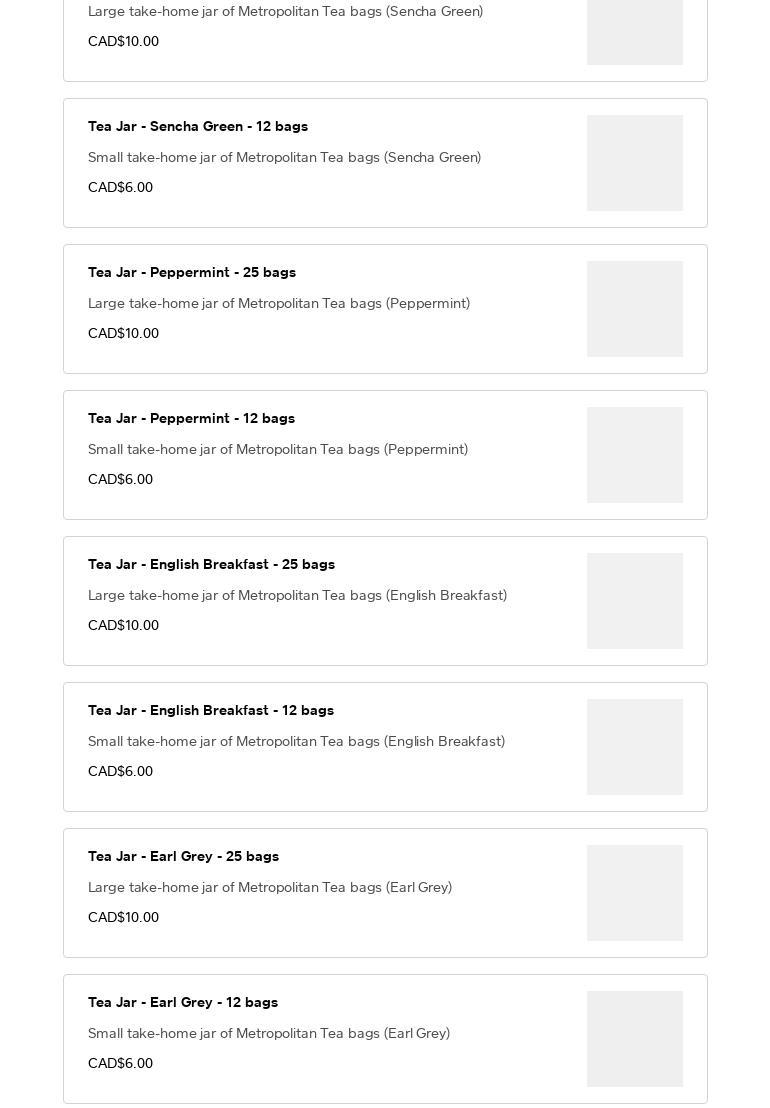Click CAD$10.00 price under English Breakfast 25 bags
This screenshot has height=1108, width=770.
pyautogui.click(x=124, y=625)
